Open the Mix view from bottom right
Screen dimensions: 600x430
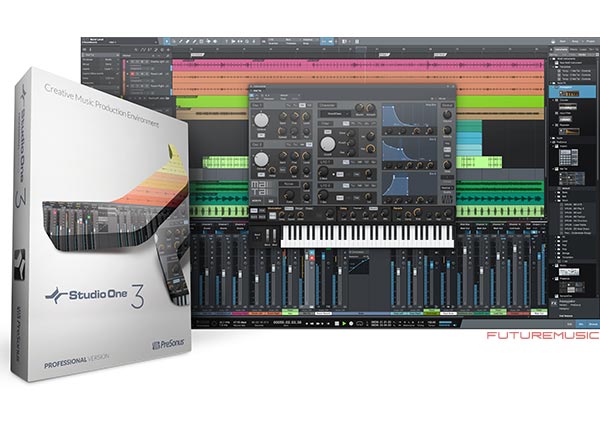click(581, 324)
